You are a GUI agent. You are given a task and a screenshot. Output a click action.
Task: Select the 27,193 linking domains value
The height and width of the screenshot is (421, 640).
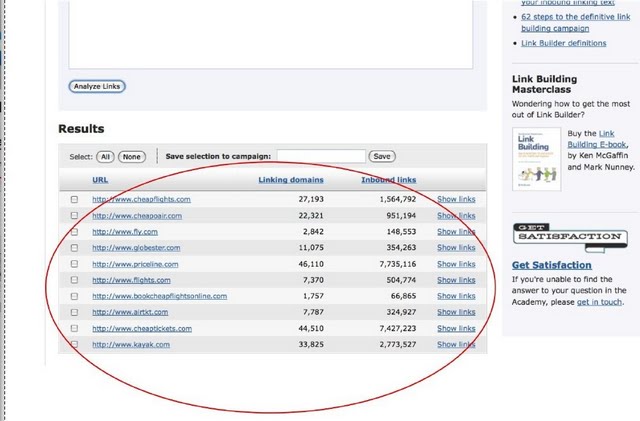coord(311,199)
